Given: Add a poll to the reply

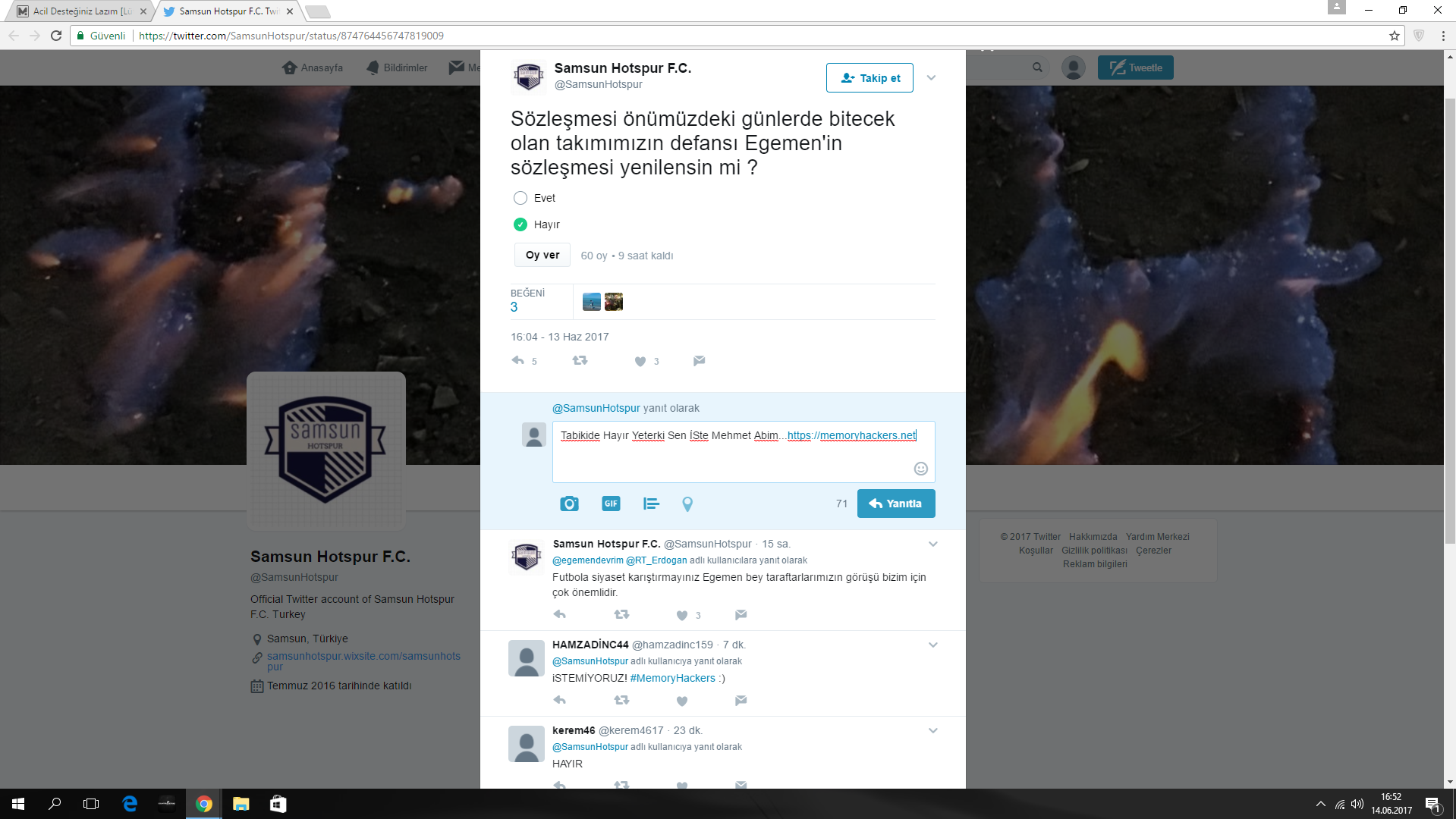Looking at the screenshot, I should click(x=651, y=504).
